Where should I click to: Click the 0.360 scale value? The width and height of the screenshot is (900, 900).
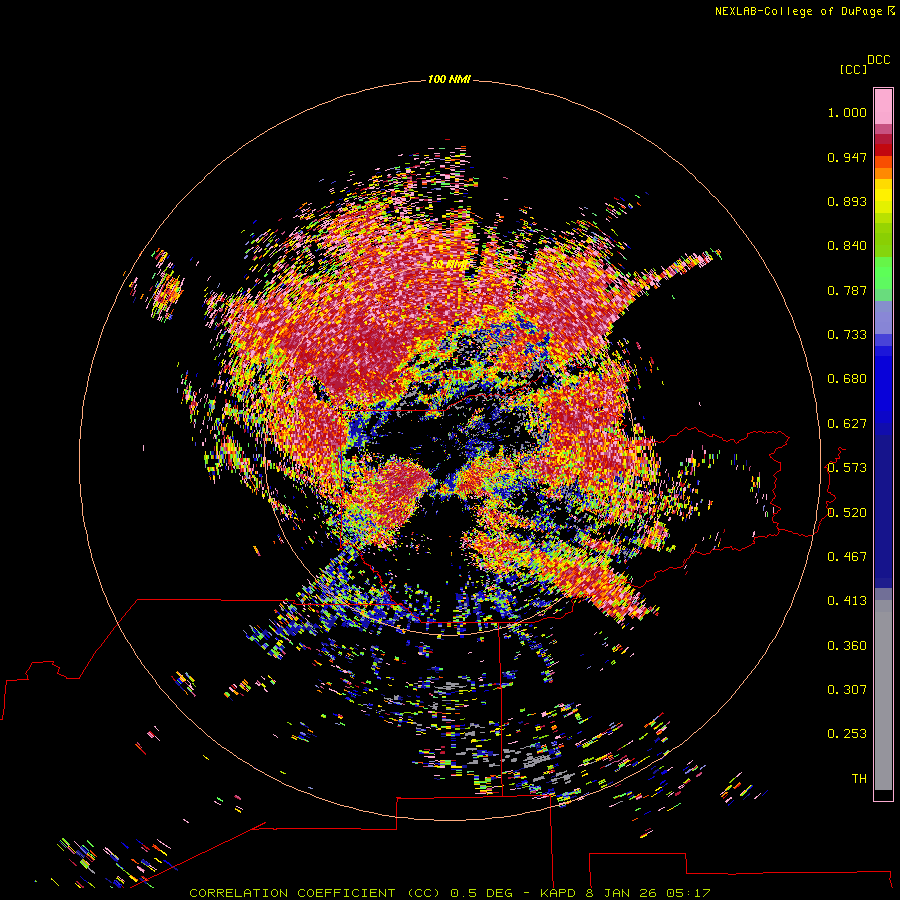coord(847,646)
